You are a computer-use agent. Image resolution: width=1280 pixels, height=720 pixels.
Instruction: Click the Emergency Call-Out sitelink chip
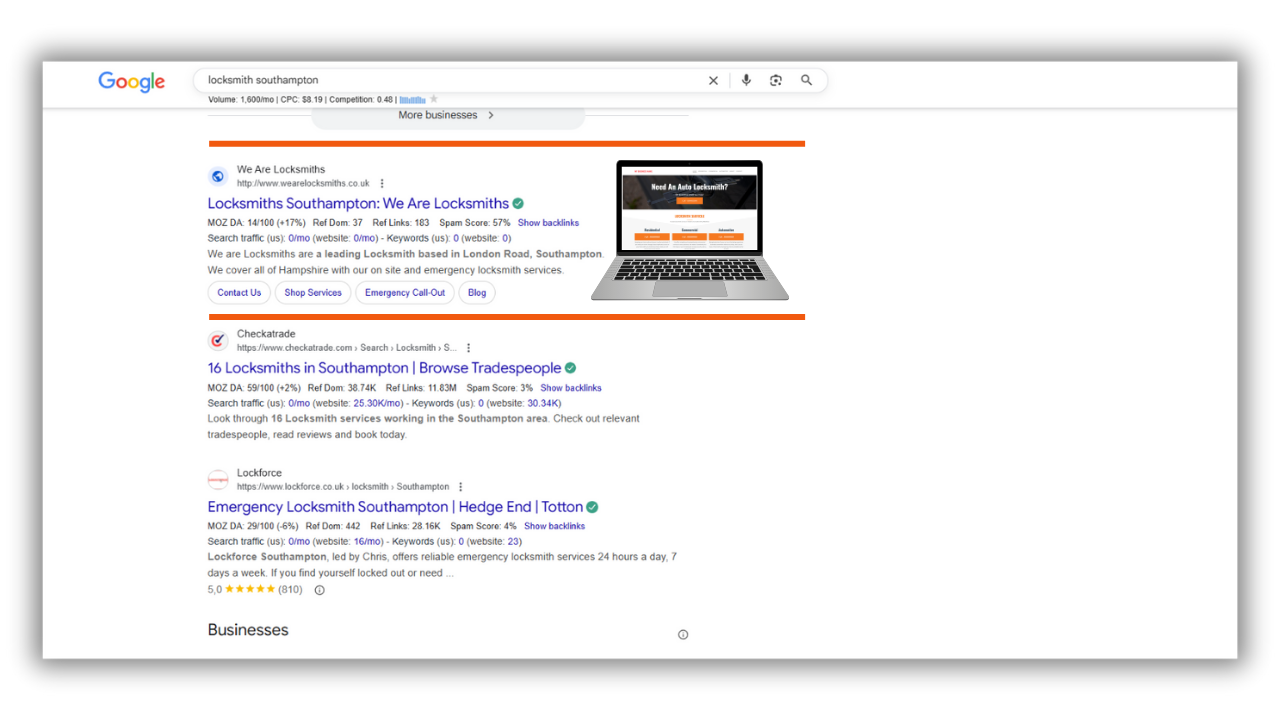pos(405,293)
